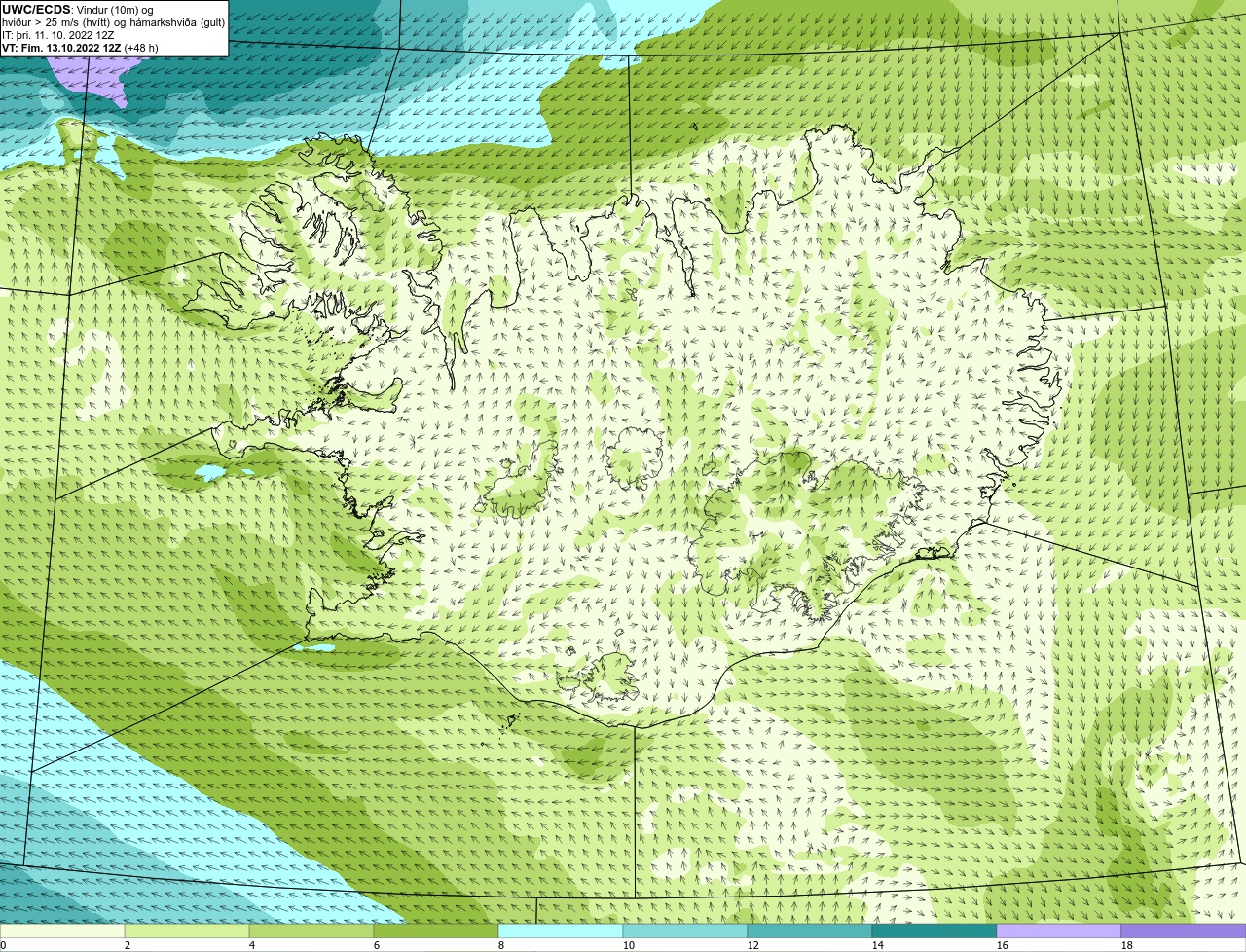Click the pale yellow 0–2 m/s legend swatch
Image resolution: width=1246 pixels, height=952 pixels.
62,932
